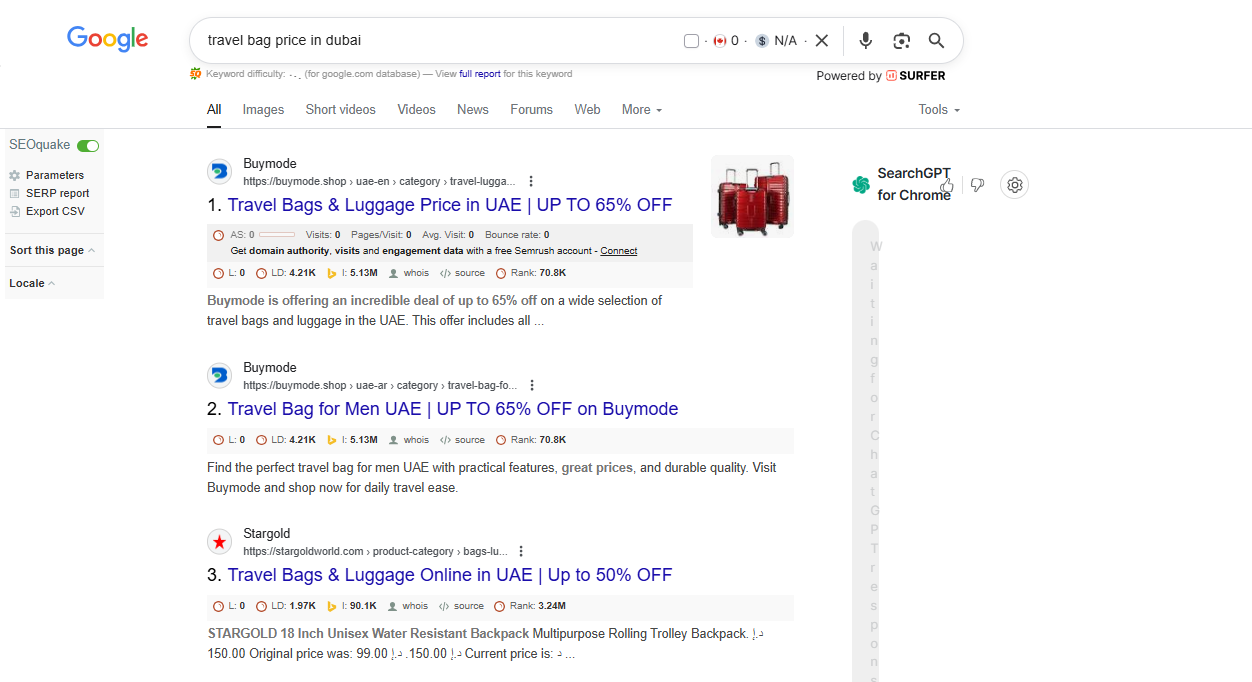1252x682 pixels.
Task: Click the buymode.shop uae-ar URL breadcrumb
Action: click(380, 386)
